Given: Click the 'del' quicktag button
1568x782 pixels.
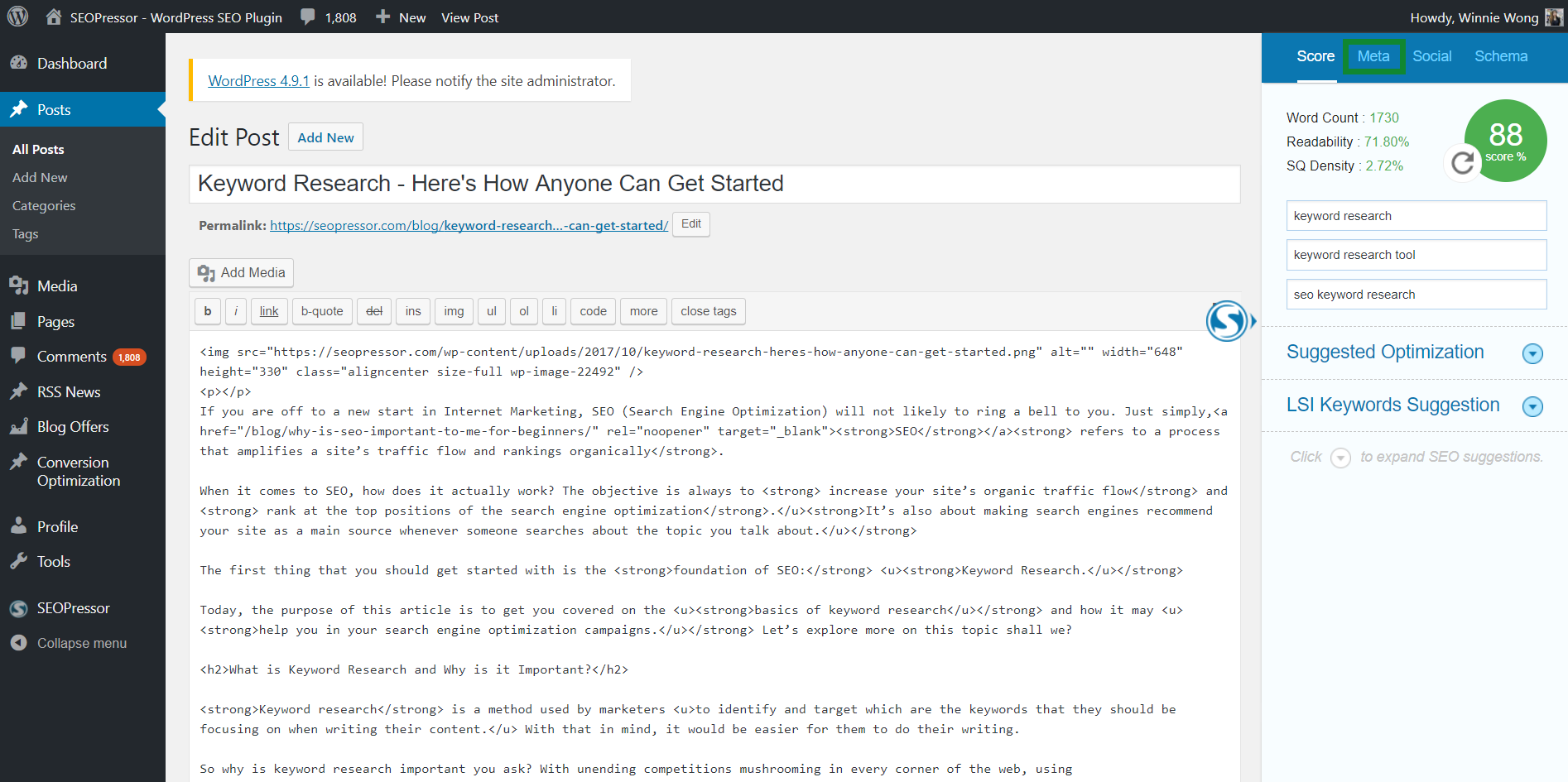Looking at the screenshot, I should [374, 311].
